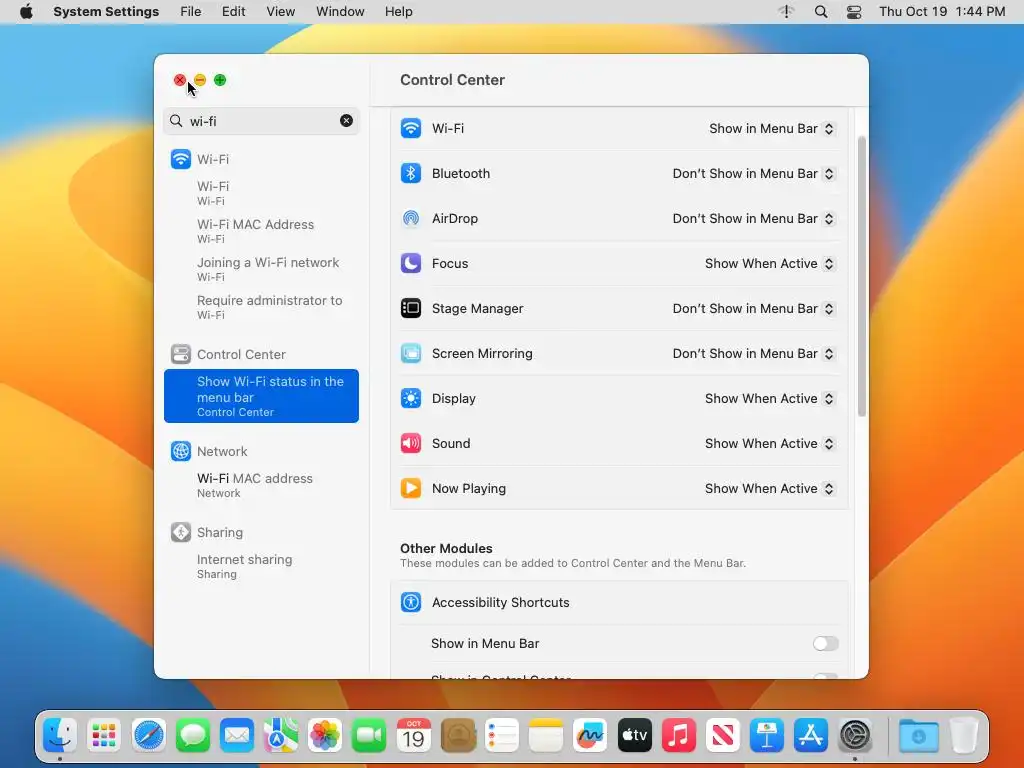
Task: Open Wi-Fi section from sidebar icon
Action: click(x=181, y=159)
